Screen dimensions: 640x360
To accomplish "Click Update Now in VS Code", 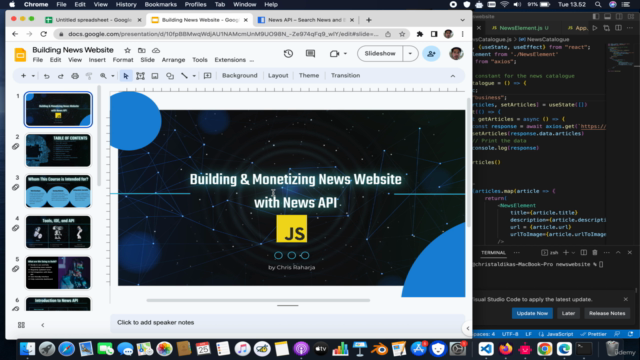I will point(532,313).
